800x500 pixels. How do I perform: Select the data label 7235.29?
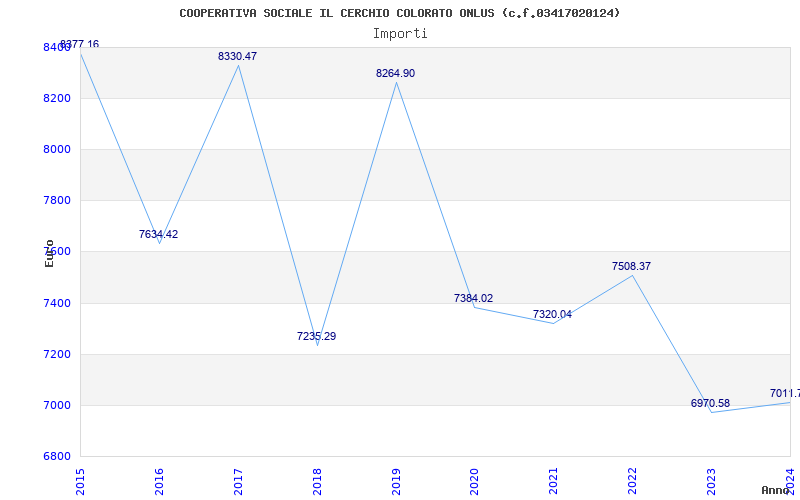(316, 337)
